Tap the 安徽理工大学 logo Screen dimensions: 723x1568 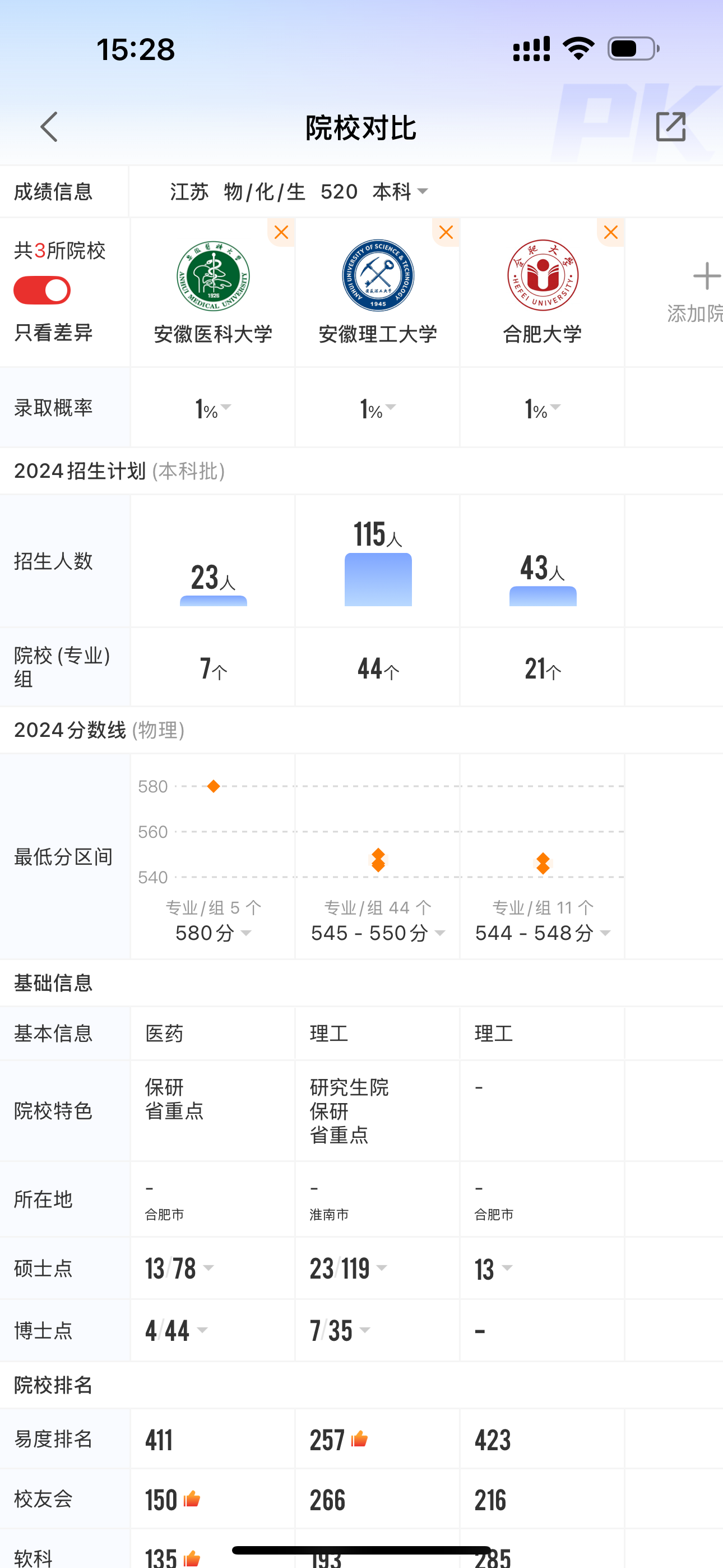(x=378, y=276)
